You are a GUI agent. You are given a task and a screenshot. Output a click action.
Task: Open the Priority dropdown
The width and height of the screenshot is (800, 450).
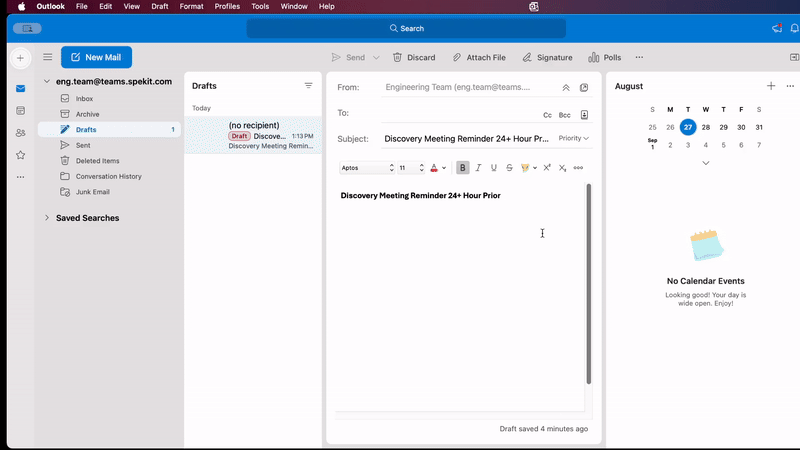(573, 139)
